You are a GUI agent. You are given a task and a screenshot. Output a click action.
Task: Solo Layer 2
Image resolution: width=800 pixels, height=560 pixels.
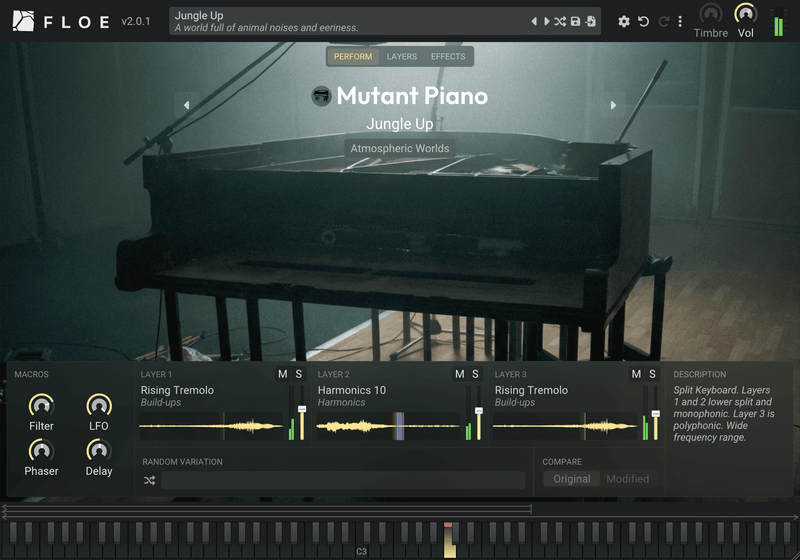click(x=476, y=374)
